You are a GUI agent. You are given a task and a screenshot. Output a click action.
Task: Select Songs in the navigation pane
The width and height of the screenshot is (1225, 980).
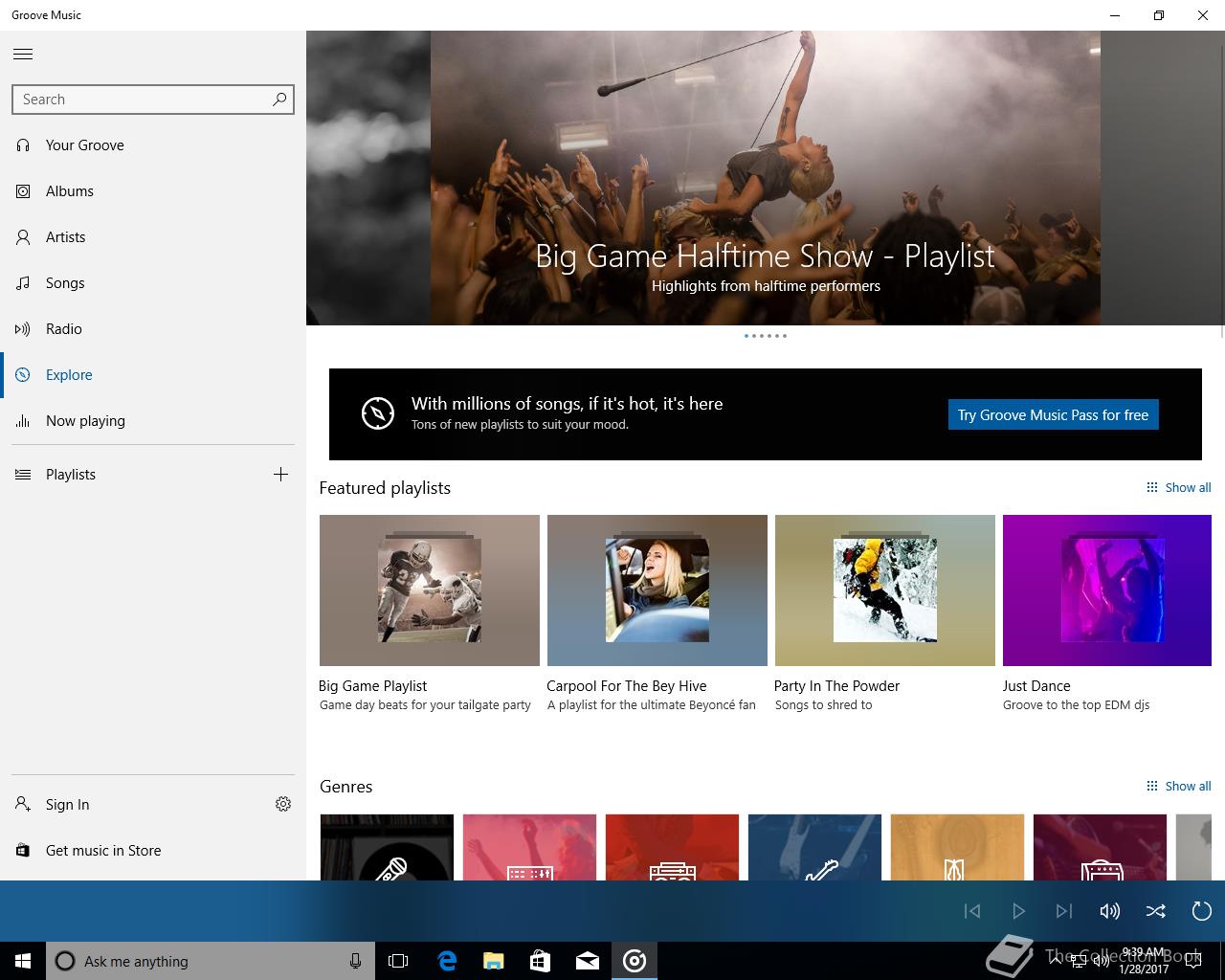pyautogui.click(x=153, y=283)
